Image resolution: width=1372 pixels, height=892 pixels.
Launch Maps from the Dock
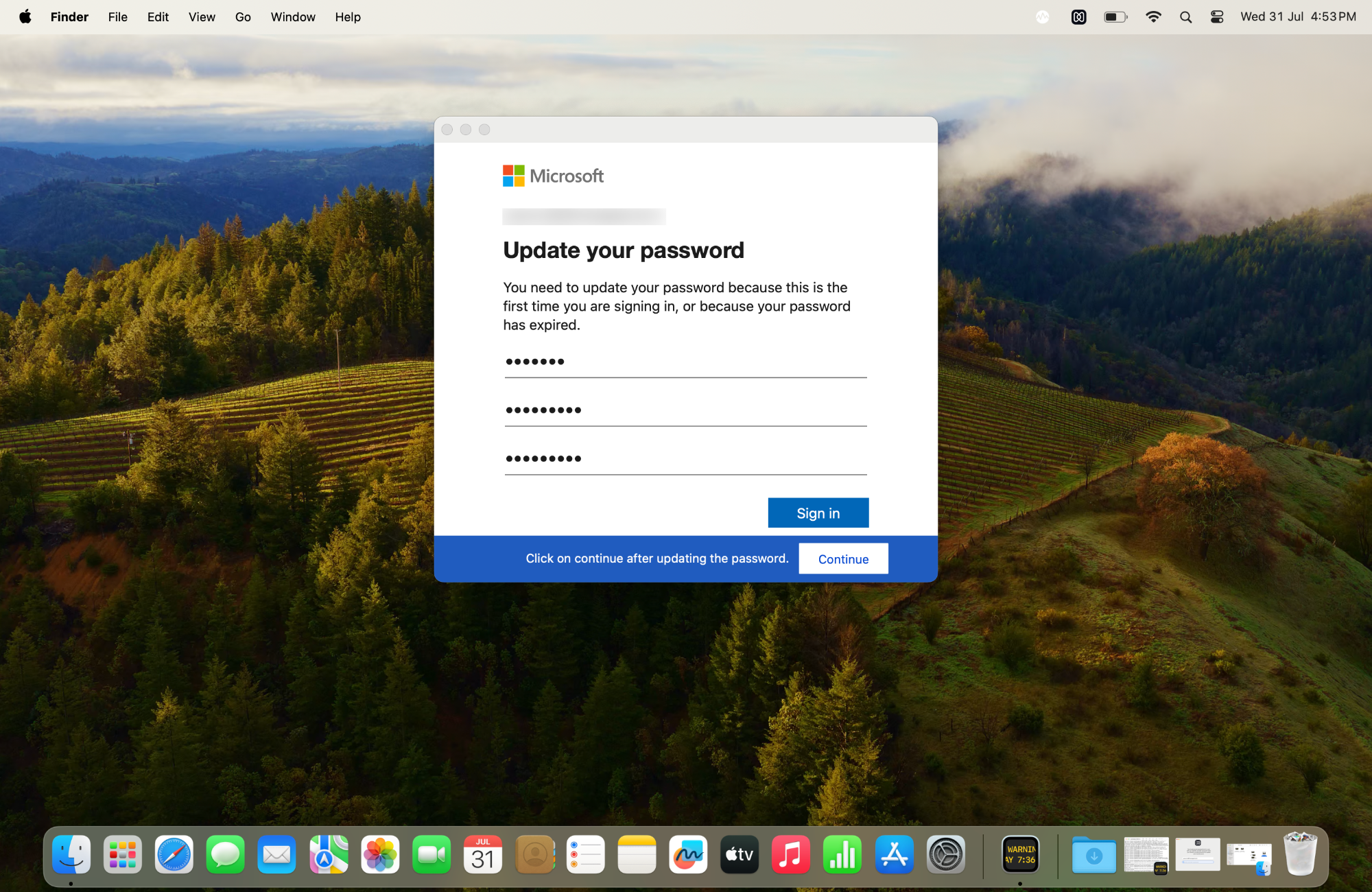pos(329,854)
